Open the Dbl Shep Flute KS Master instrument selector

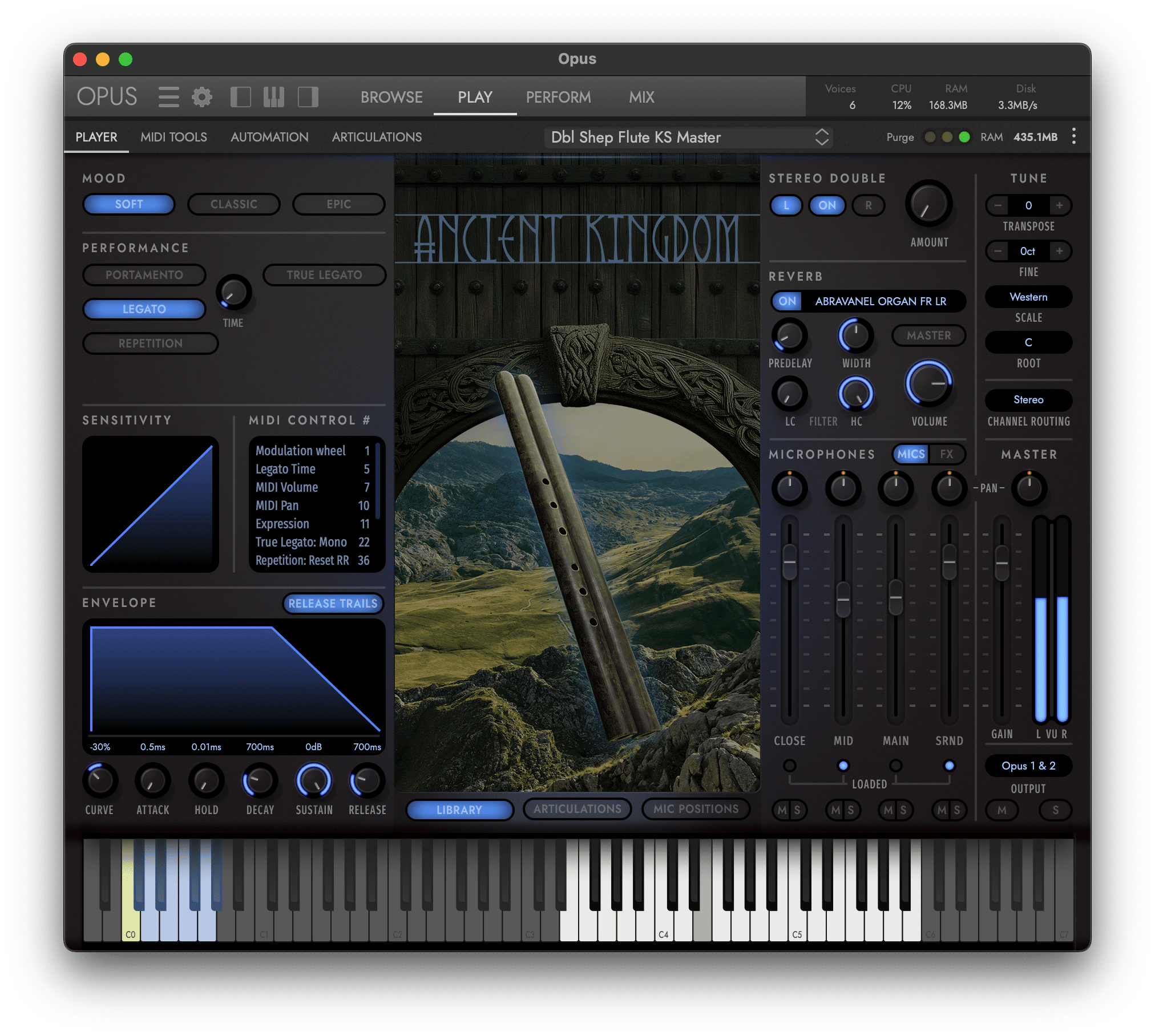689,137
